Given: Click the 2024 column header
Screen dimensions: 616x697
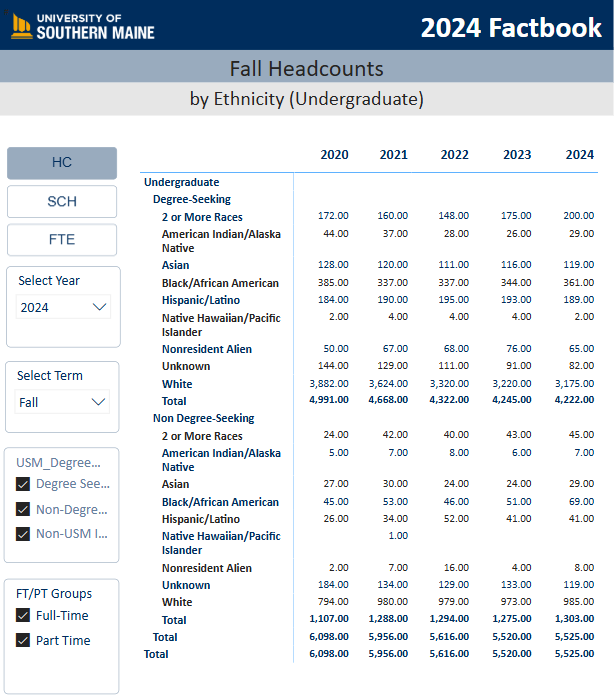Looking at the screenshot, I should click(x=579, y=155).
